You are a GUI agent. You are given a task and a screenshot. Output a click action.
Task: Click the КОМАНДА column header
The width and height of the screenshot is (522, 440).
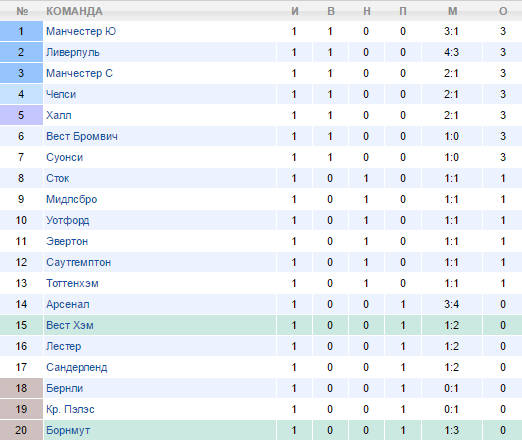[x=74, y=11]
